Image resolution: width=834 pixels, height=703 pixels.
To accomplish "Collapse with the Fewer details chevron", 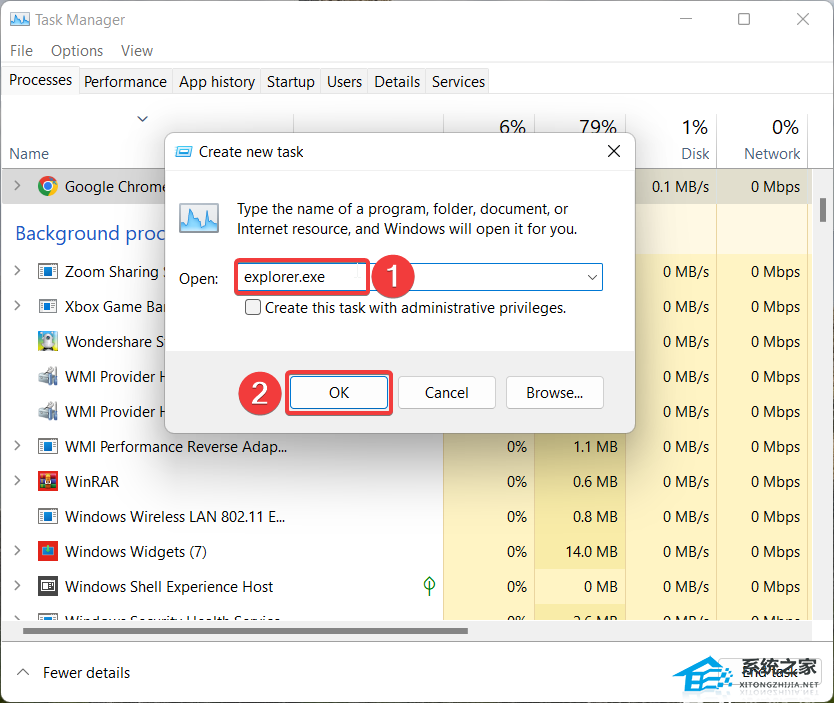I will tap(23, 672).
